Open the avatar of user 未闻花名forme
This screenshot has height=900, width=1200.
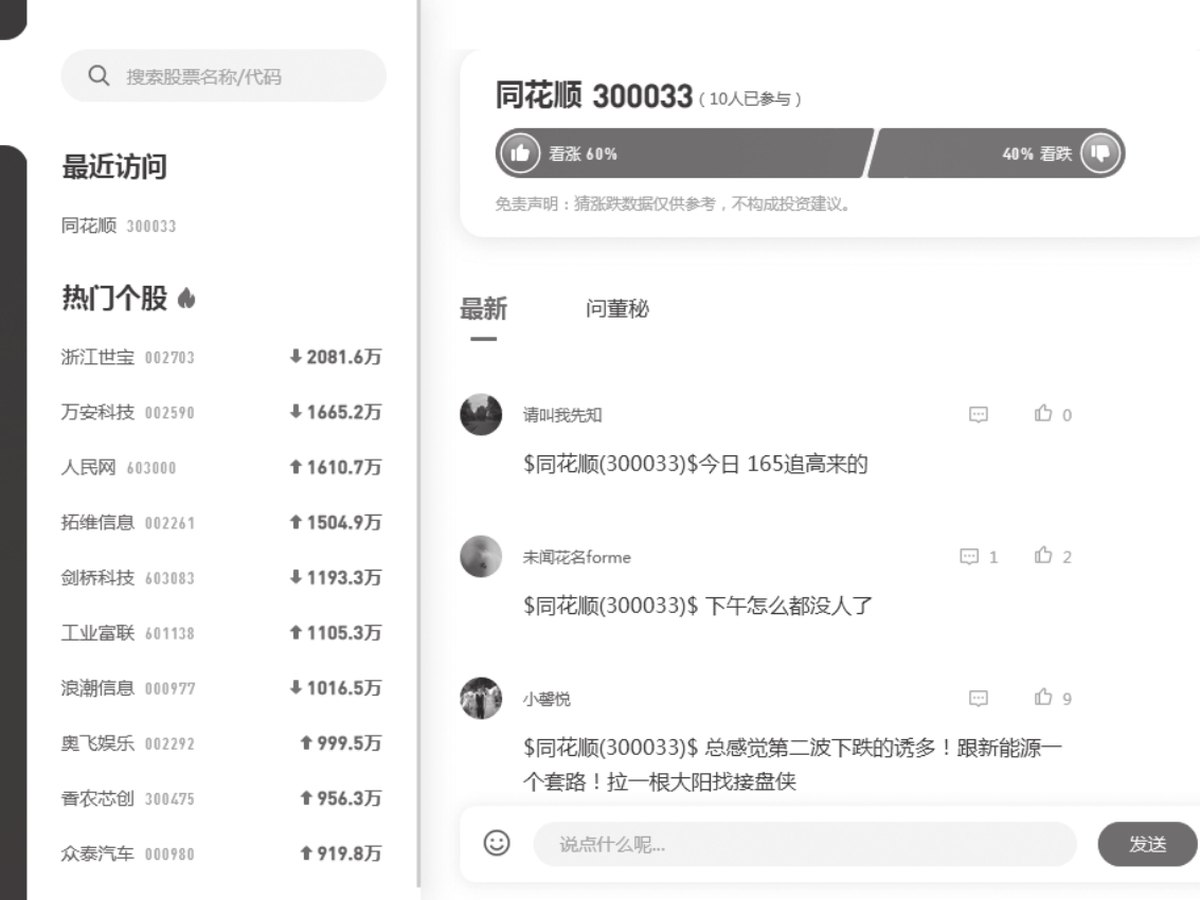[x=481, y=556]
